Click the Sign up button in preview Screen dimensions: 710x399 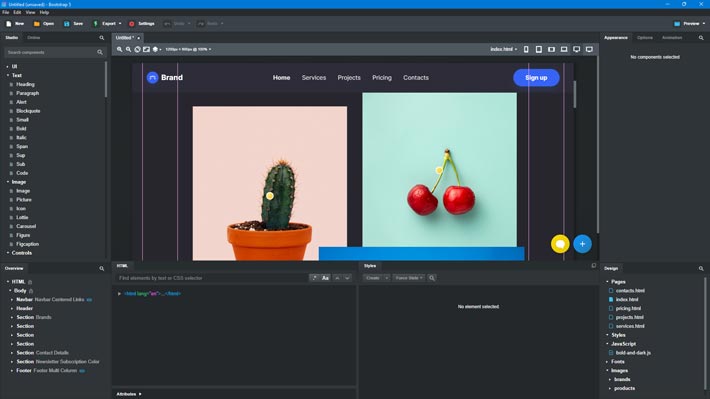[536, 78]
